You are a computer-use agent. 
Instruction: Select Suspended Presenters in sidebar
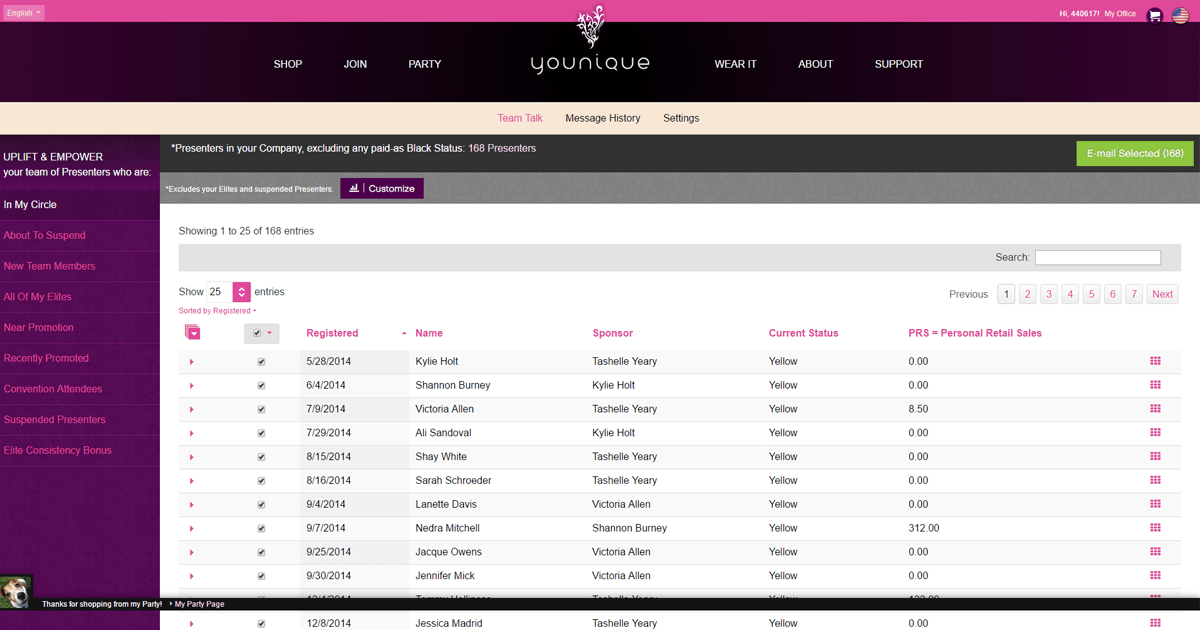pos(55,420)
